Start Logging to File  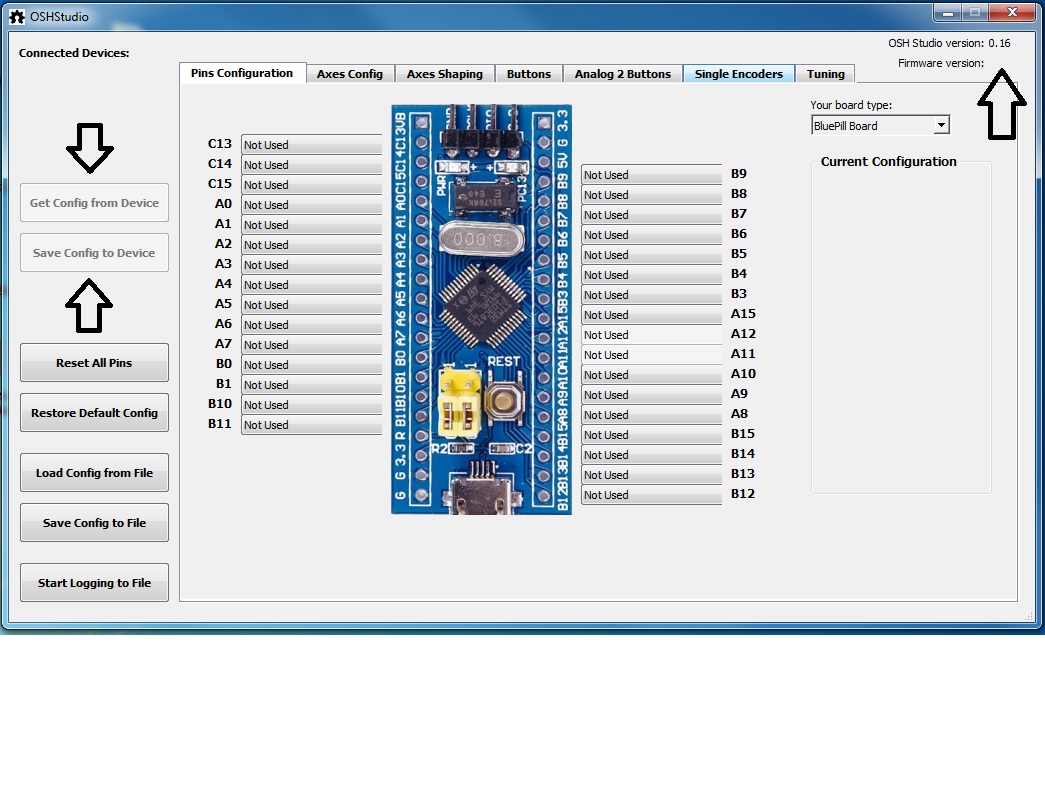[94, 582]
